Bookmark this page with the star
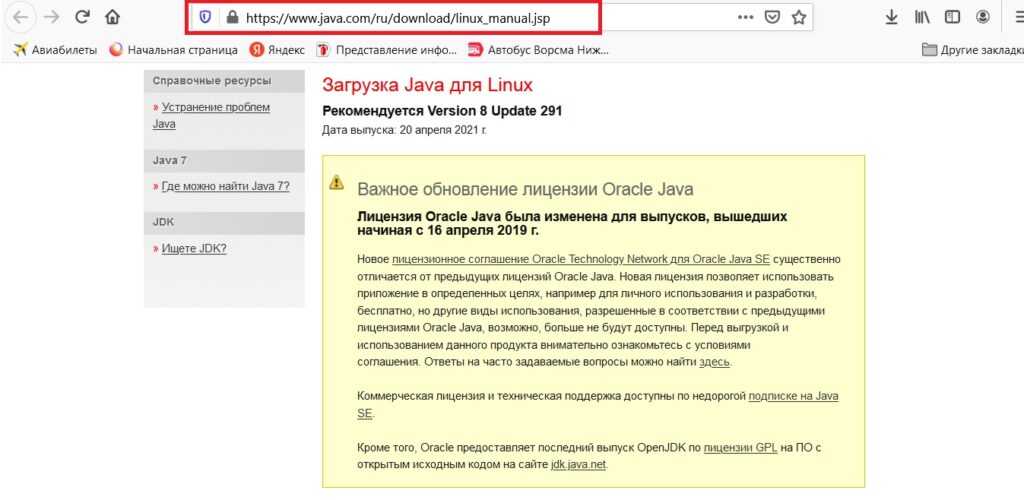This screenshot has width=1024, height=500. (798, 17)
